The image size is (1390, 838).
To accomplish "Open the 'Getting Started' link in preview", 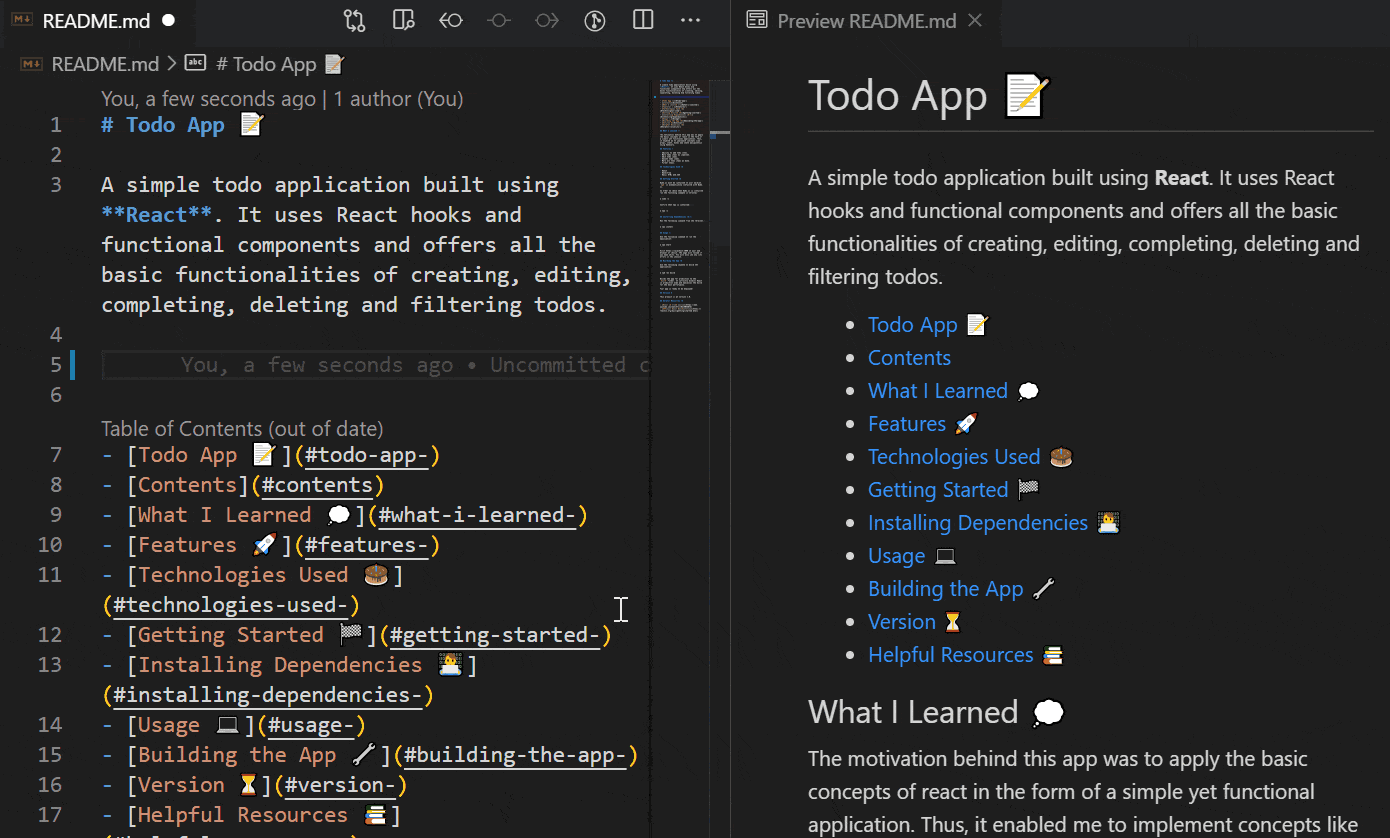I will coord(938,490).
